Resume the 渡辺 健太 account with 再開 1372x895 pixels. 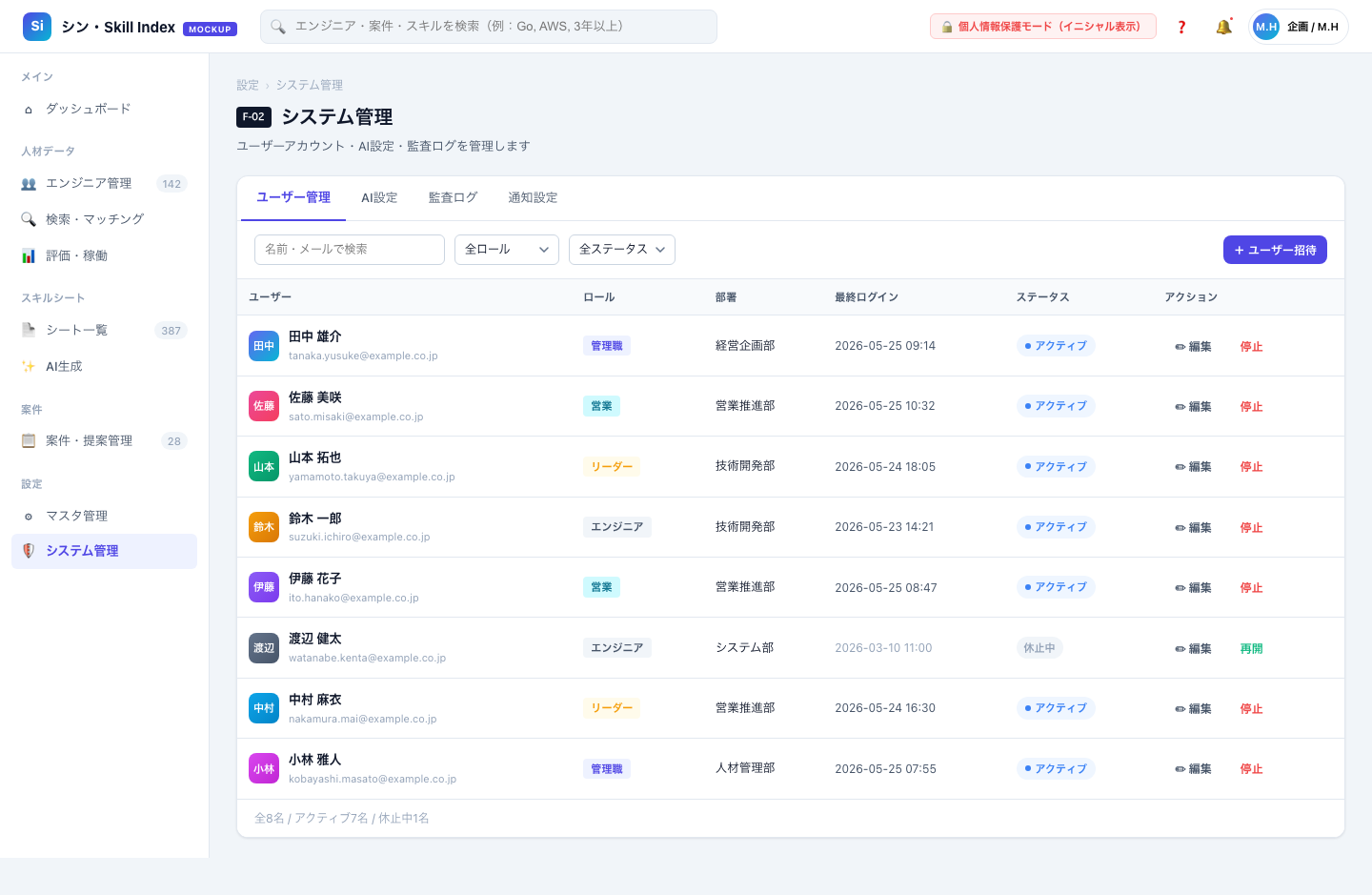pyautogui.click(x=1251, y=648)
